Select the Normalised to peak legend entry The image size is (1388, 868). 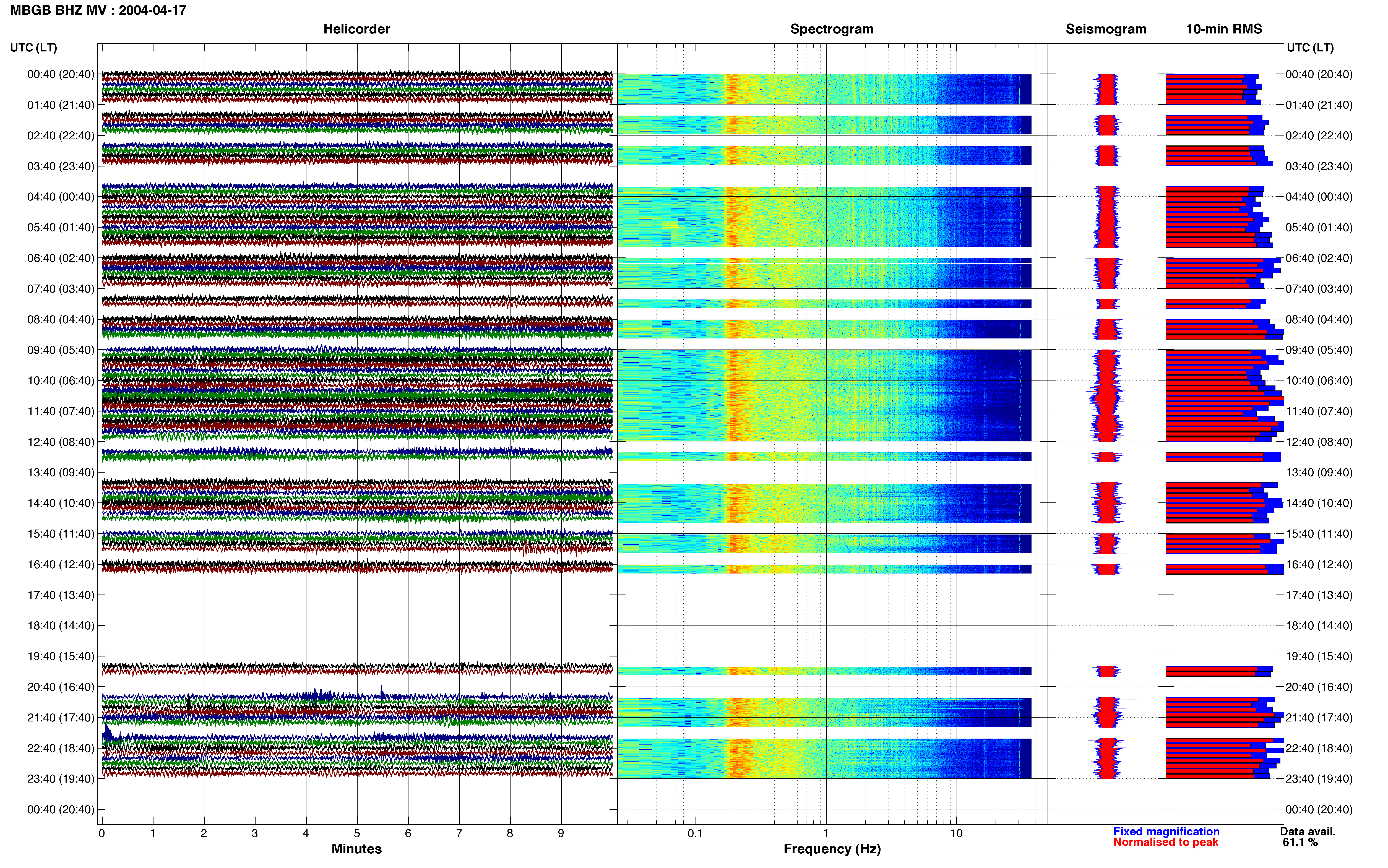(x=1165, y=842)
